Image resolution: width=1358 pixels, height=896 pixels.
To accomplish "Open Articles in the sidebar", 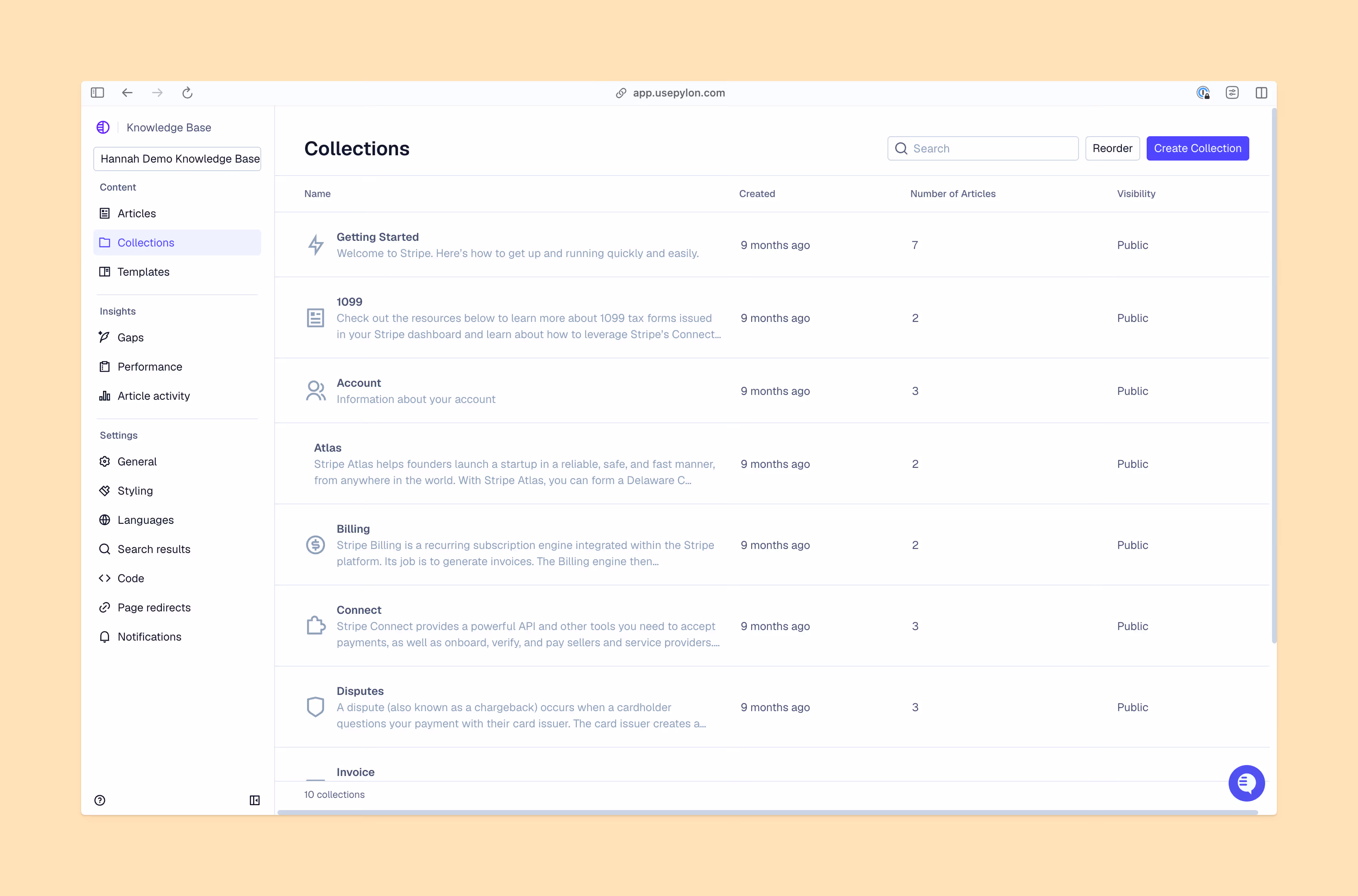I will [177, 213].
